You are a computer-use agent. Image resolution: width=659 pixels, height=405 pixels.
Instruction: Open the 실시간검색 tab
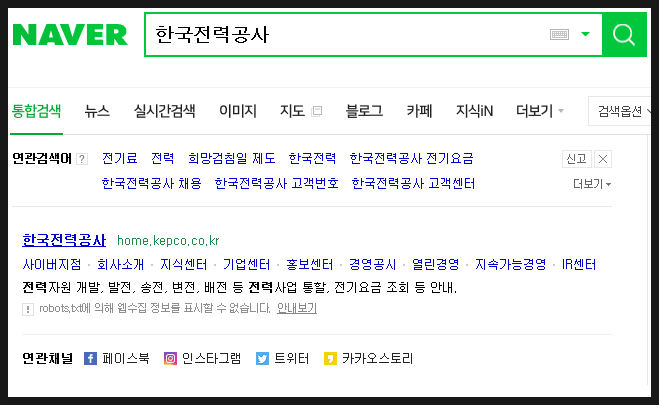coord(164,111)
